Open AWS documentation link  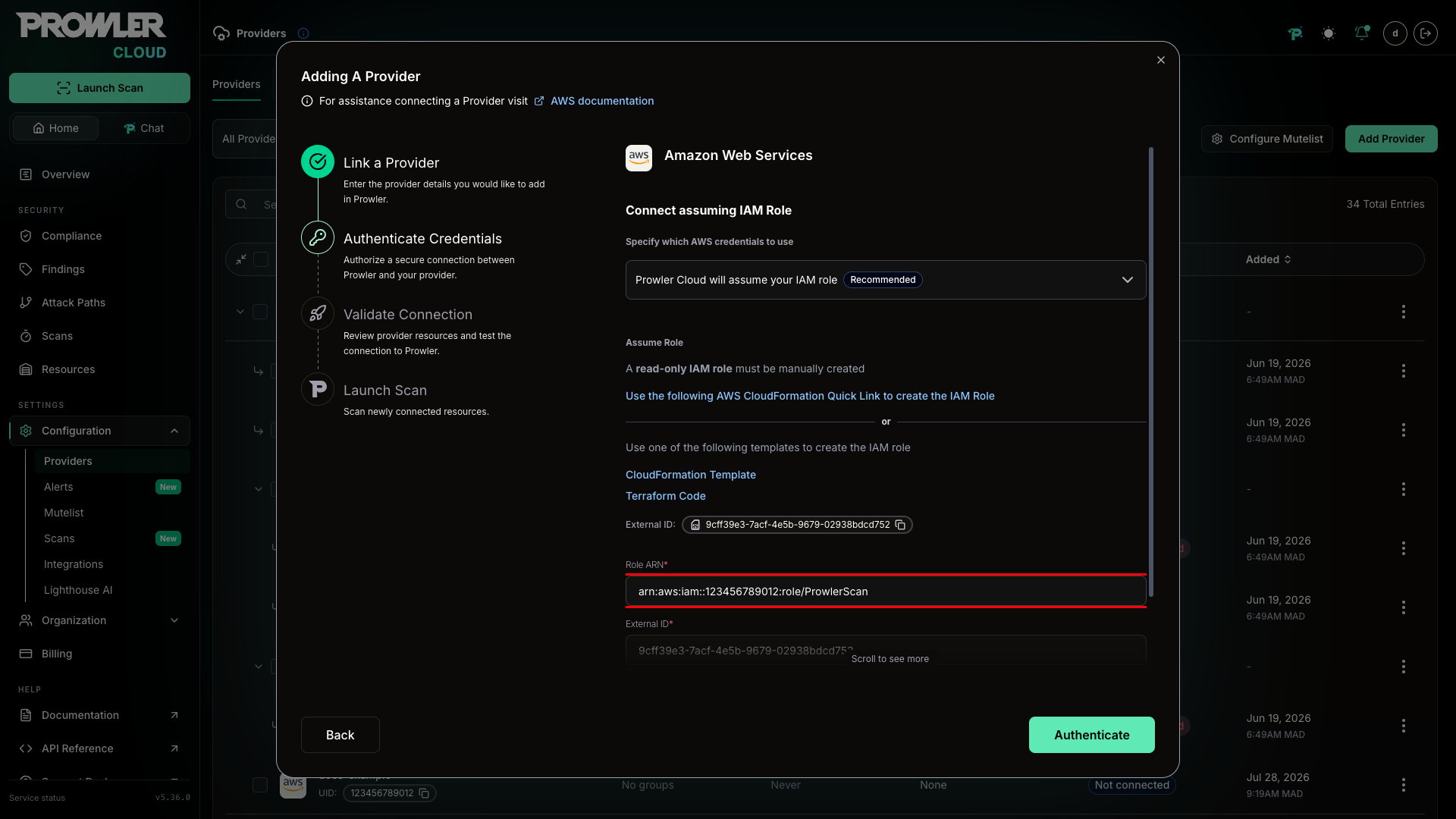click(x=601, y=101)
